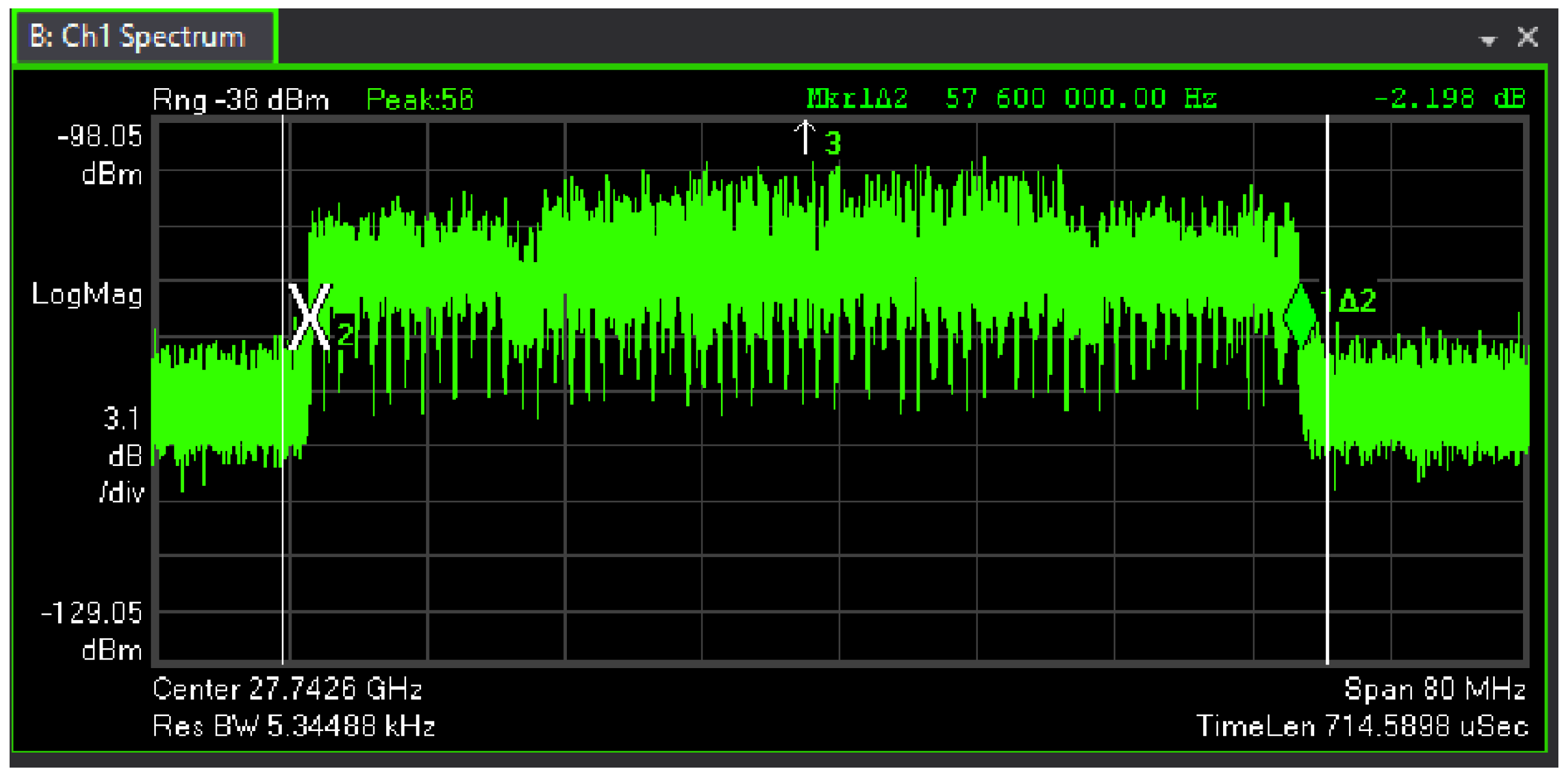Click the Span 80 MHz setting
Screen dimensions: 1568x779
1434,689
